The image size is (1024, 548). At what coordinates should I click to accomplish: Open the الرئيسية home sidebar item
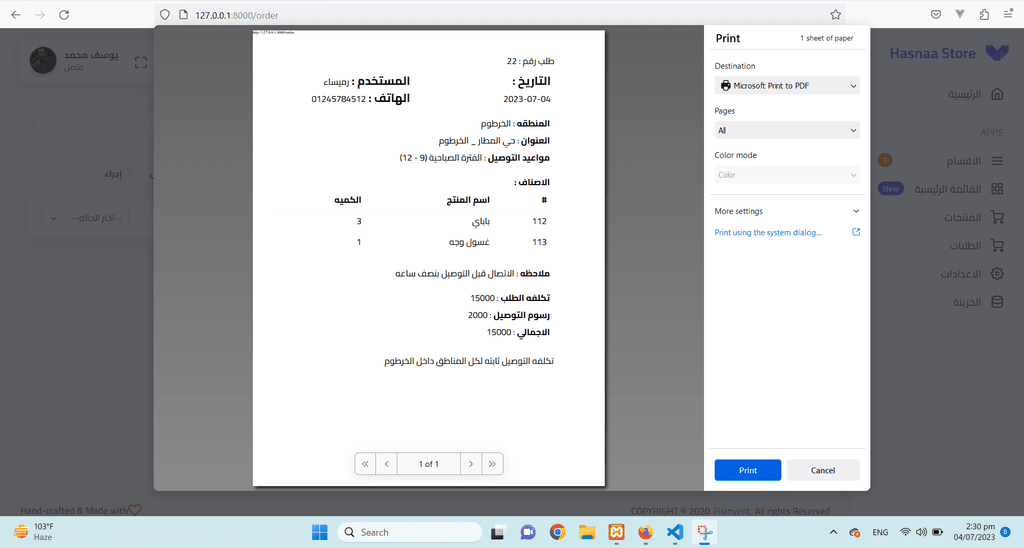(976, 95)
